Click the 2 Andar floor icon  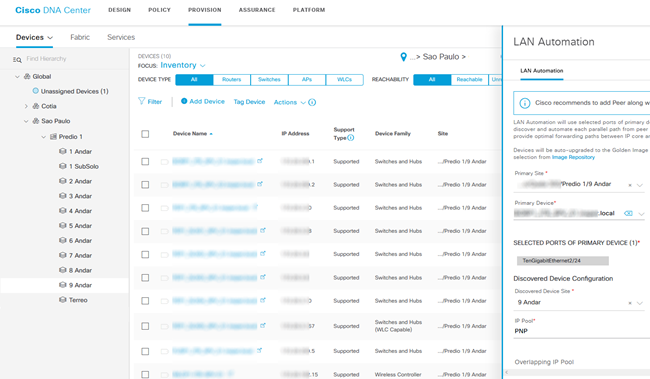coord(63,181)
